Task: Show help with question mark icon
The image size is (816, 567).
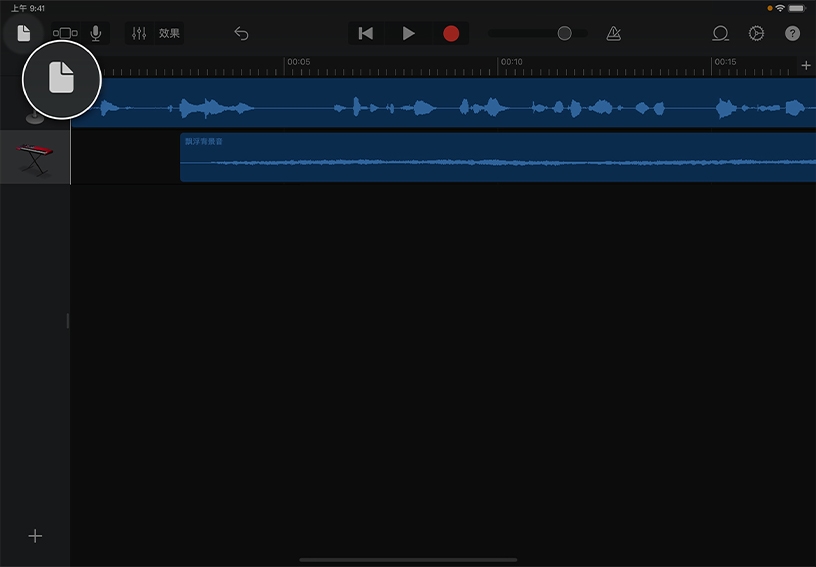Action: pos(792,33)
